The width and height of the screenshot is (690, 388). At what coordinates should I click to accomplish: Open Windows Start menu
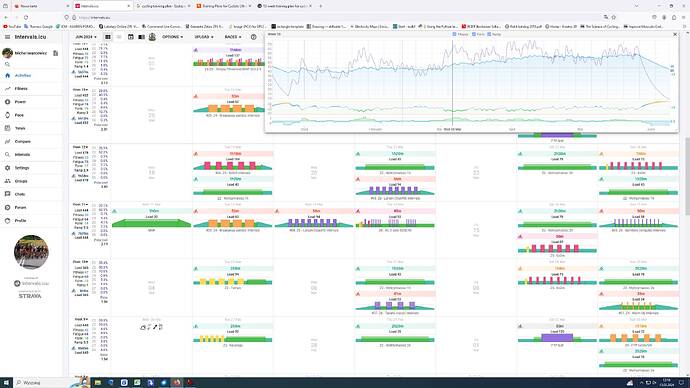(x=6, y=383)
